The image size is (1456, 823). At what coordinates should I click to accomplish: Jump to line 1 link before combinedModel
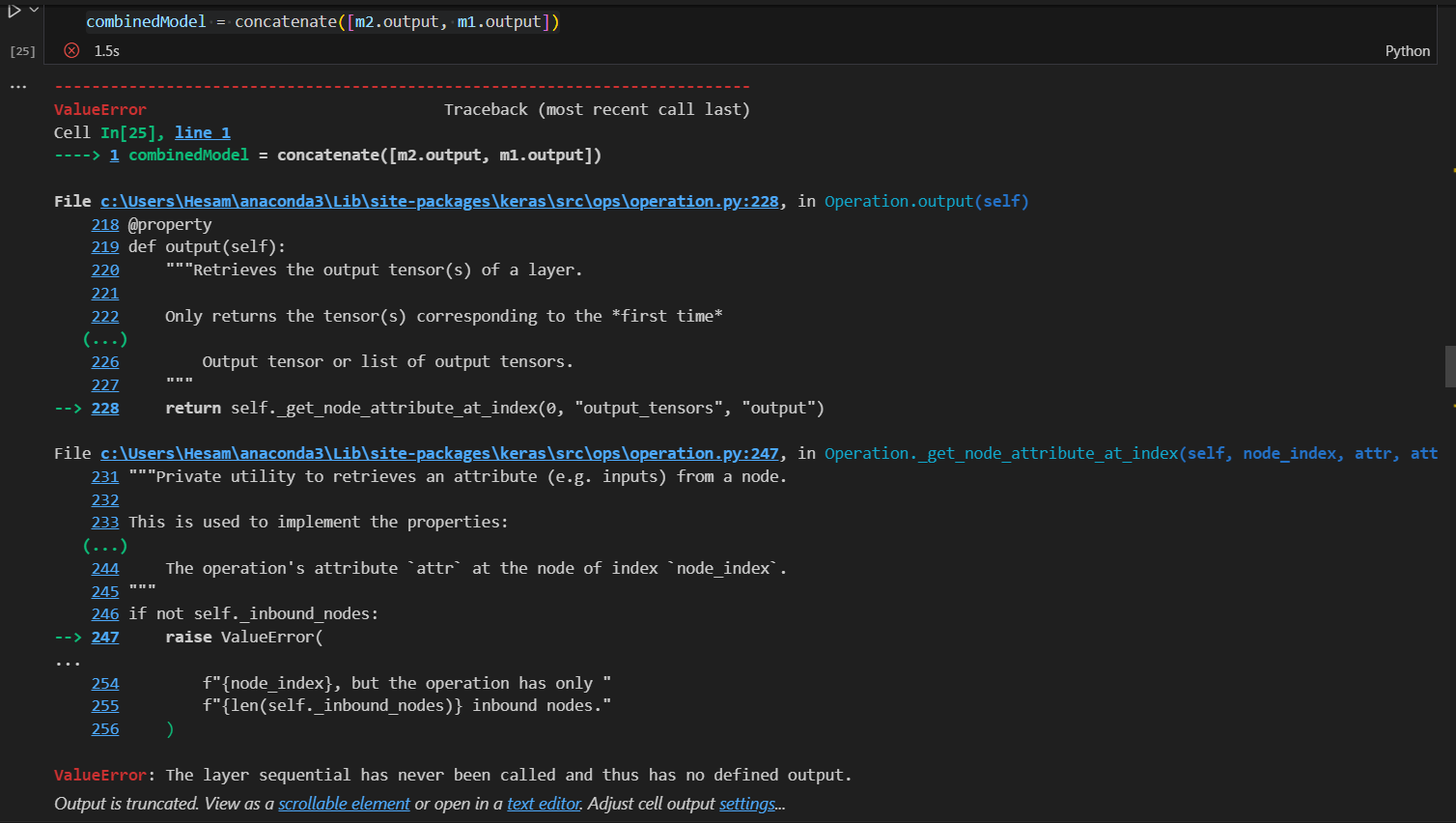114,155
